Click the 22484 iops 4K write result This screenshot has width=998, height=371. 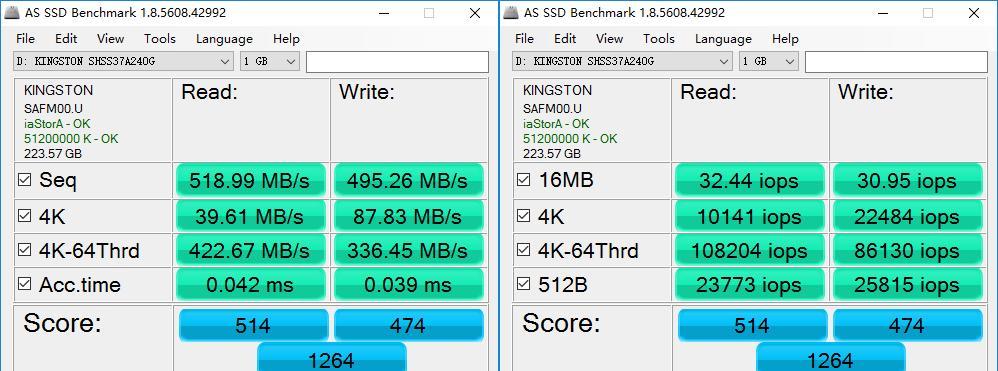pos(908,216)
